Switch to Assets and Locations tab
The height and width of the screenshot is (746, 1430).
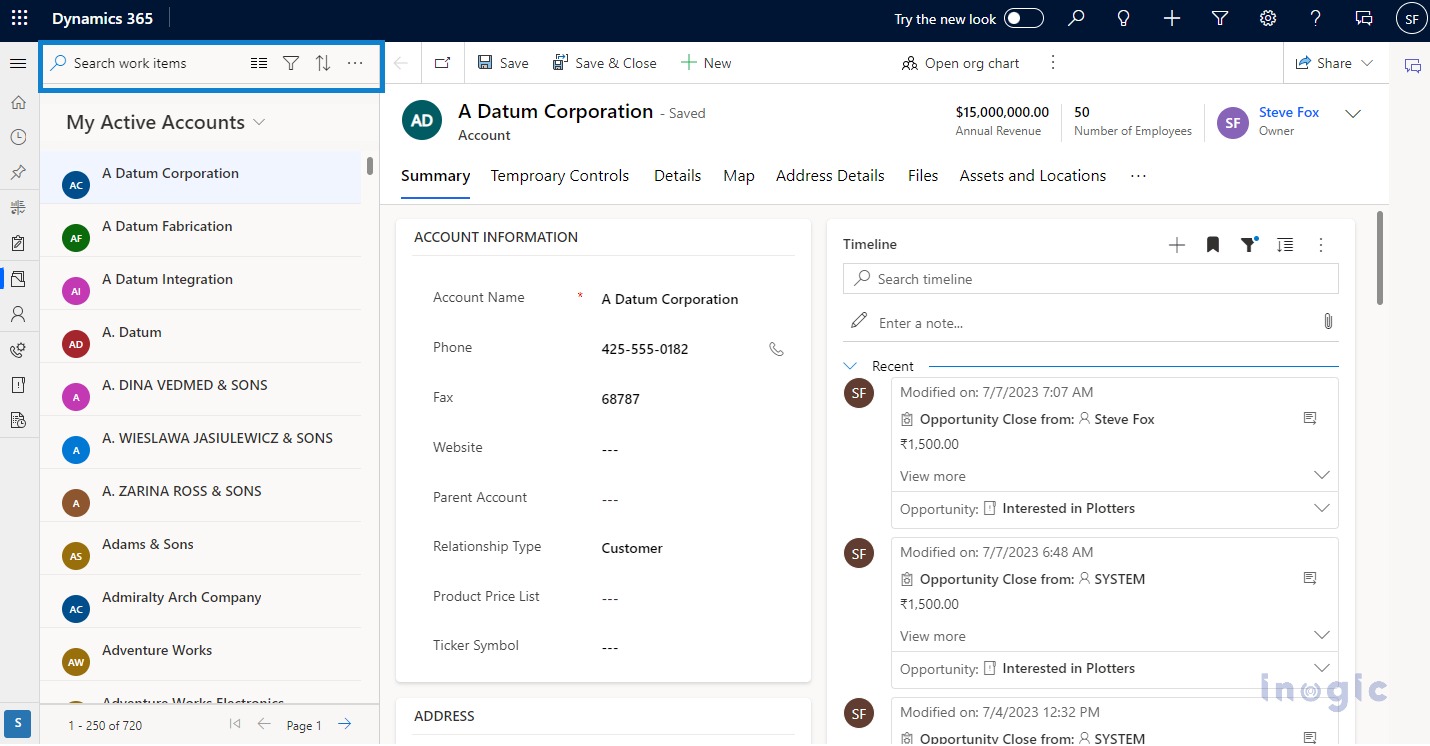coord(1033,176)
